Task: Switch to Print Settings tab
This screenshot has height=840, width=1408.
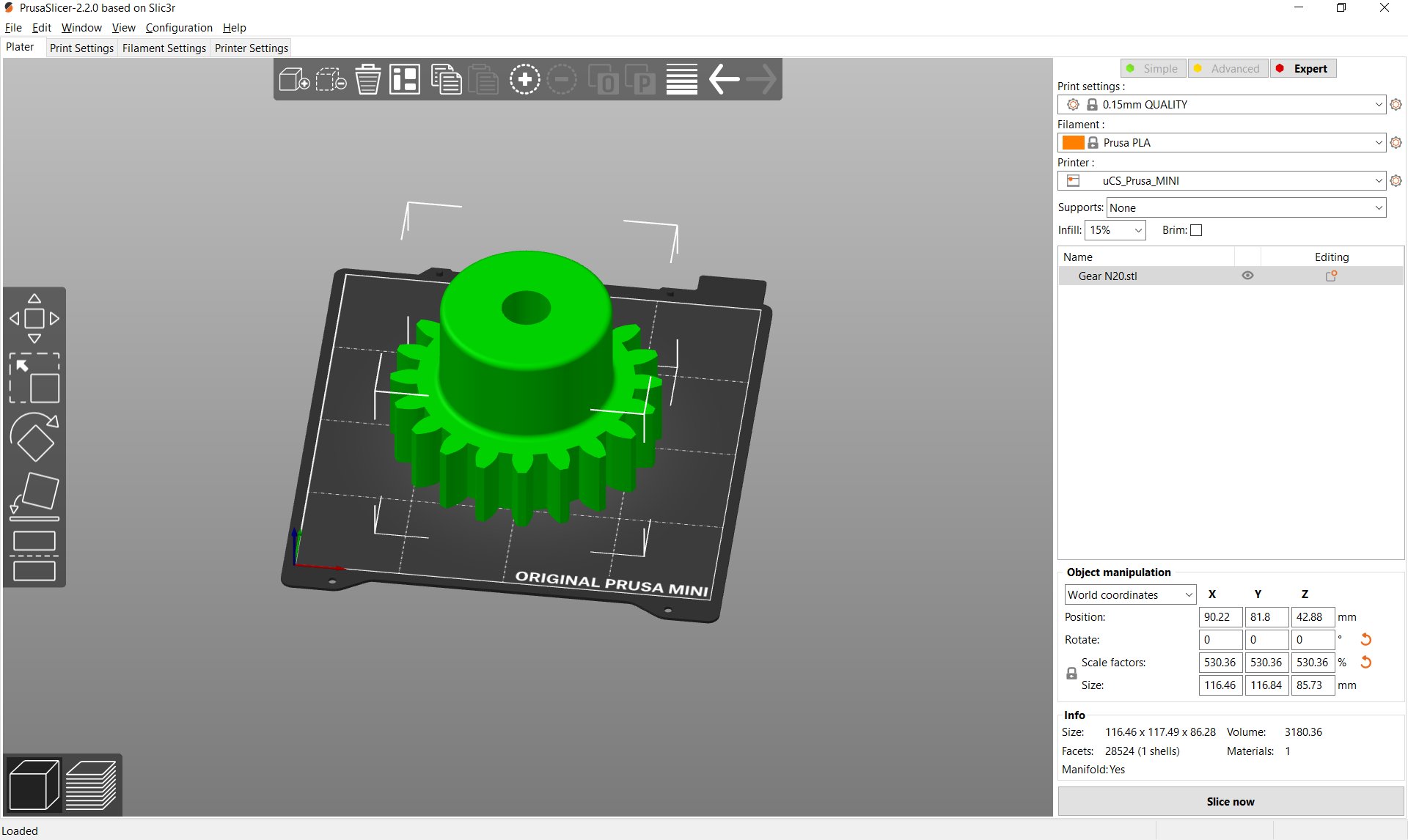Action: tap(81, 48)
